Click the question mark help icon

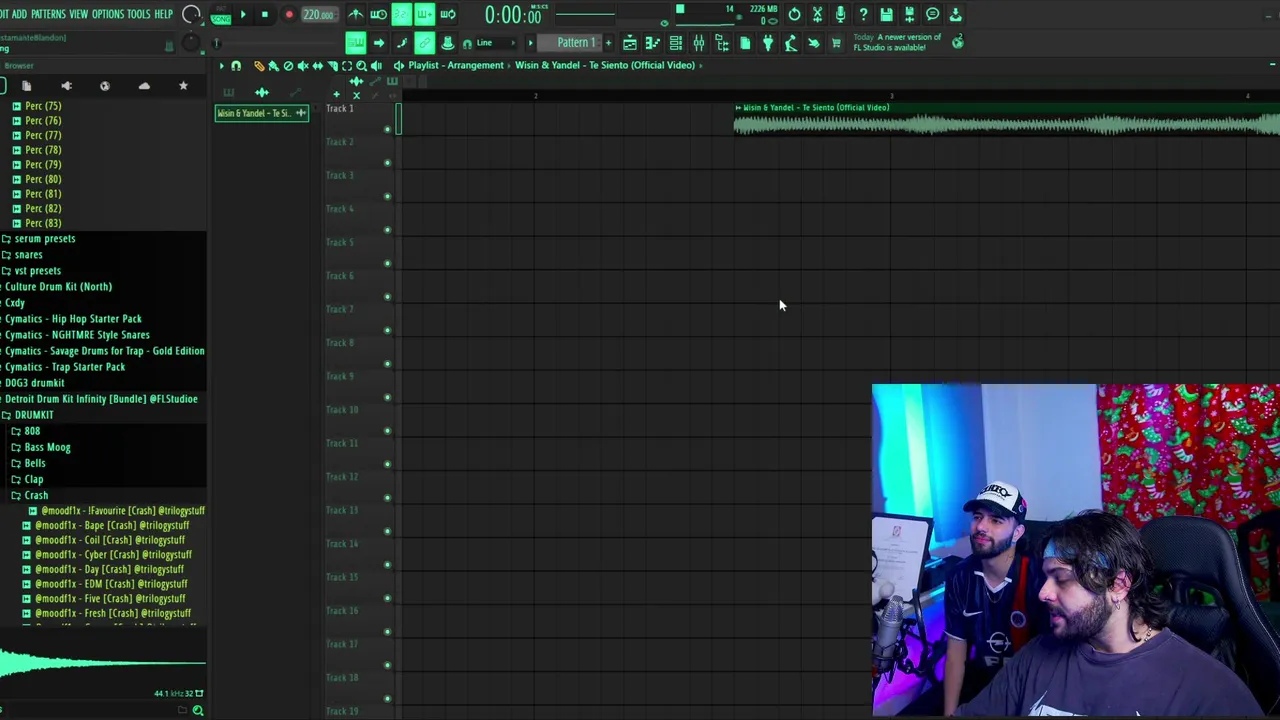pos(863,14)
